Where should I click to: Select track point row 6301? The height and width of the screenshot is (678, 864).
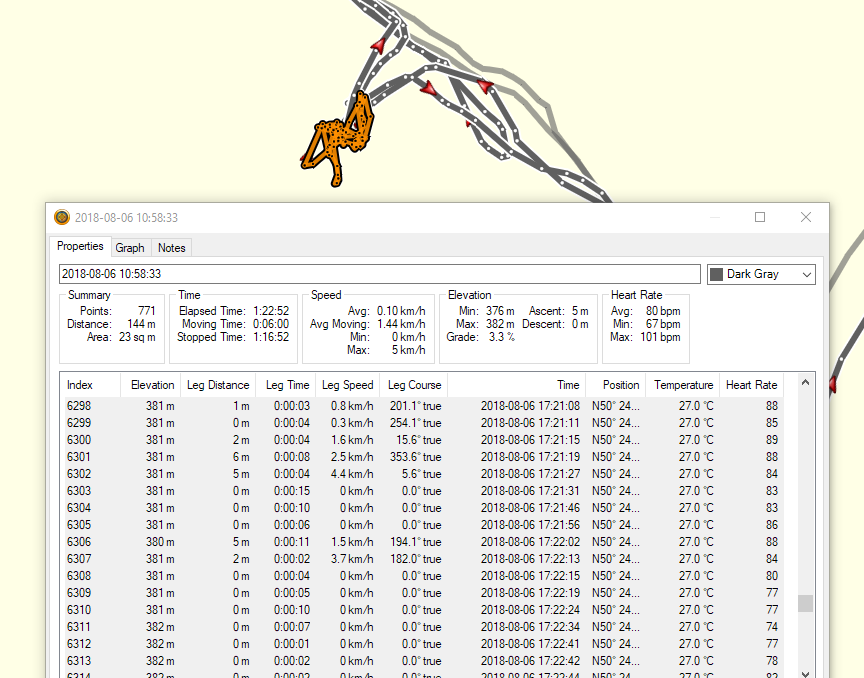[x=423, y=458]
